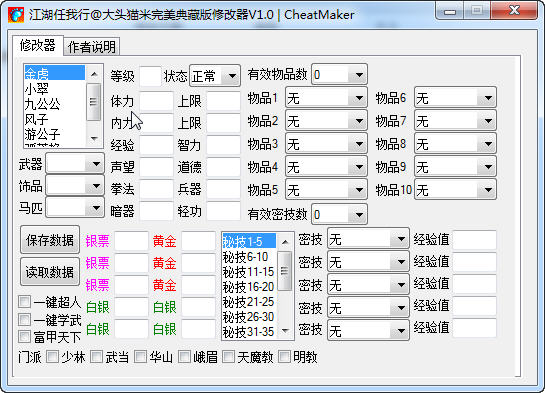Open the 状态 dropdown showing 正常
Screen dimensions: 545x393
pos(215,75)
